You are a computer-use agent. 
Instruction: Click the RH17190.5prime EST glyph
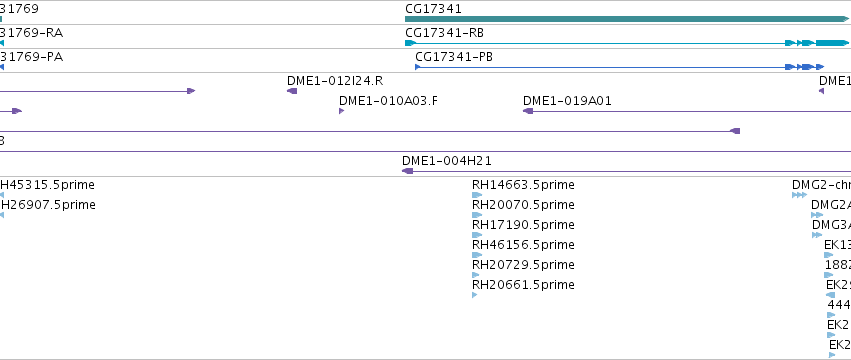point(477,235)
